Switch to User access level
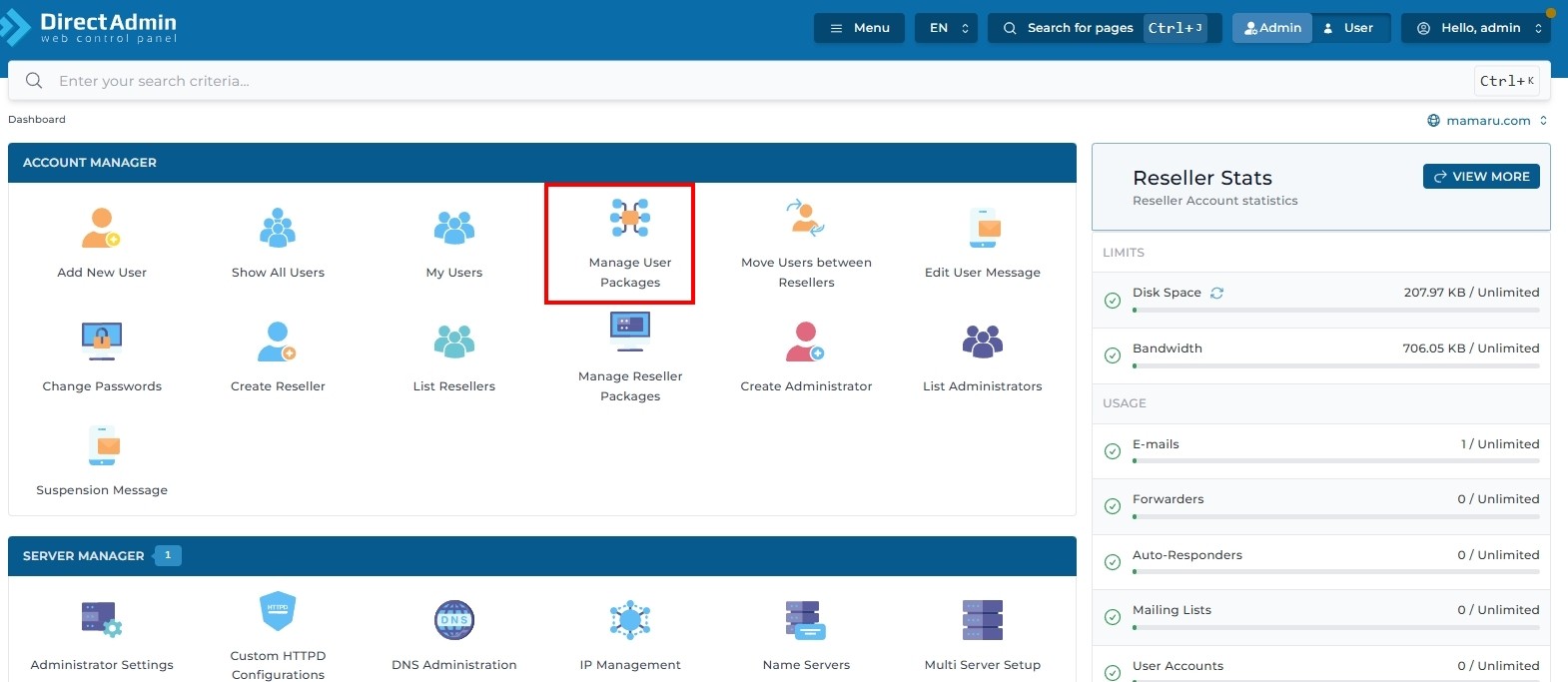This screenshot has width=1568, height=682. click(1347, 28)
